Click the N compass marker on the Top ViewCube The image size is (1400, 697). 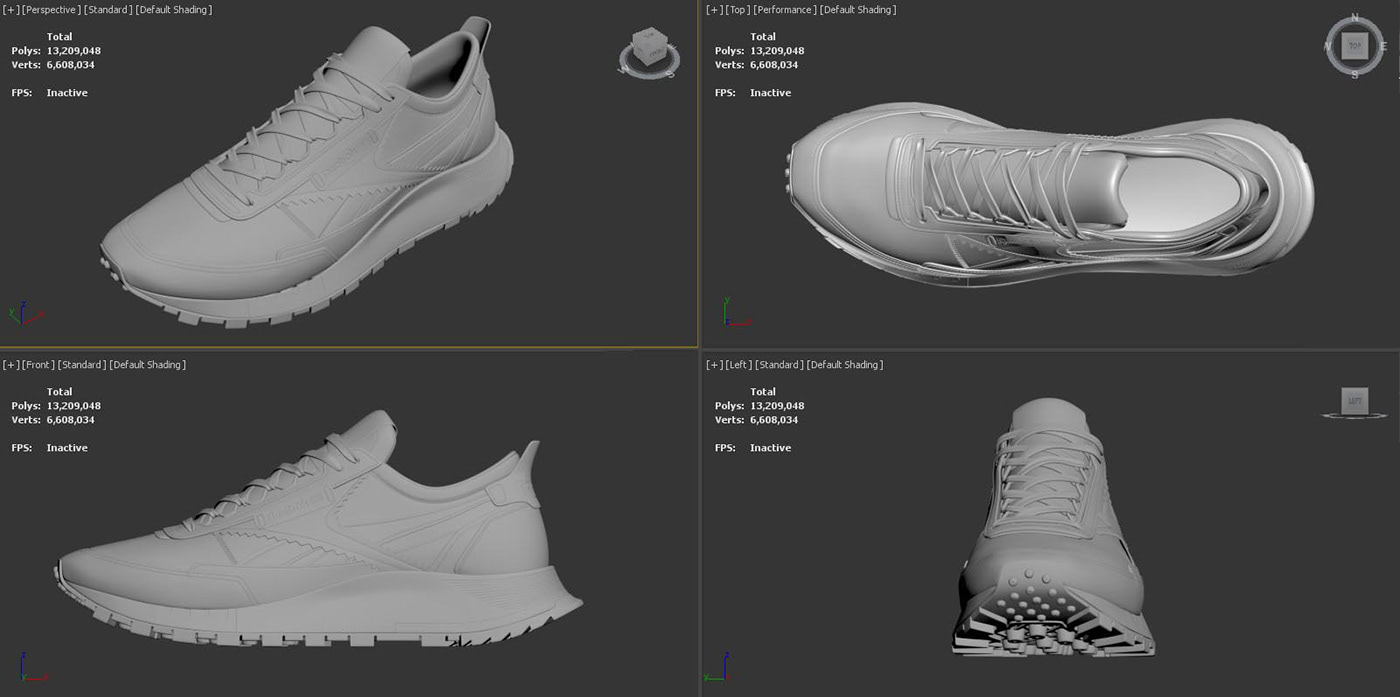pos(1354,18)
